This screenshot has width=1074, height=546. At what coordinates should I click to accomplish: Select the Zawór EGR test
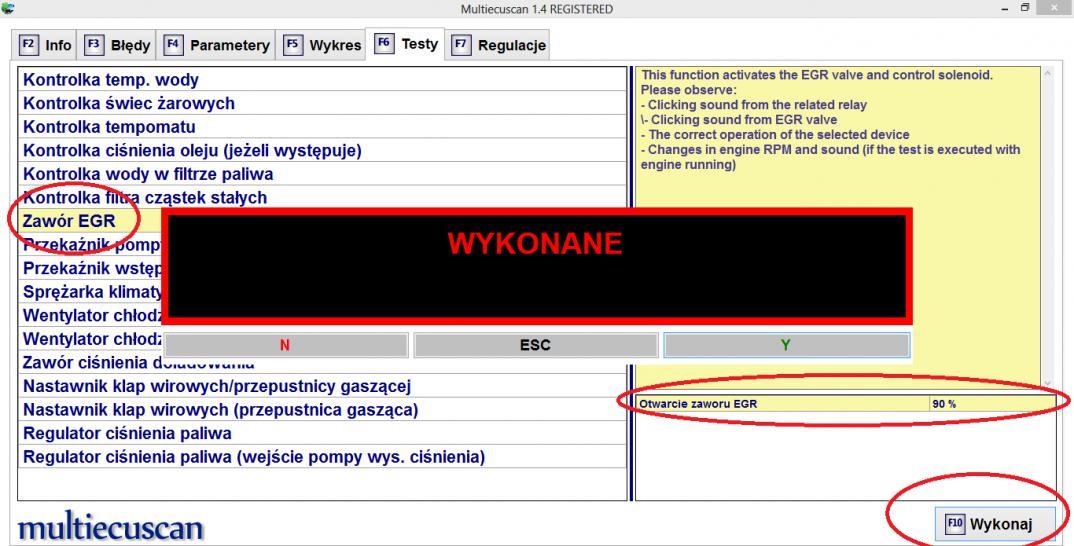click(x=90, y=221)
